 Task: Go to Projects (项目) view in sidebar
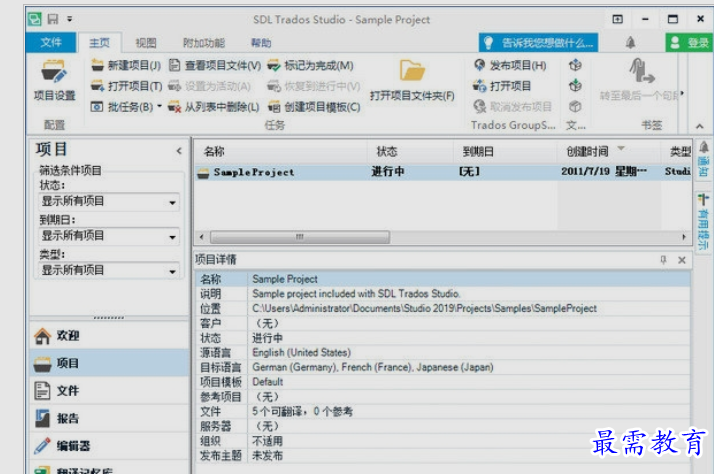click(x=109, y=363)
